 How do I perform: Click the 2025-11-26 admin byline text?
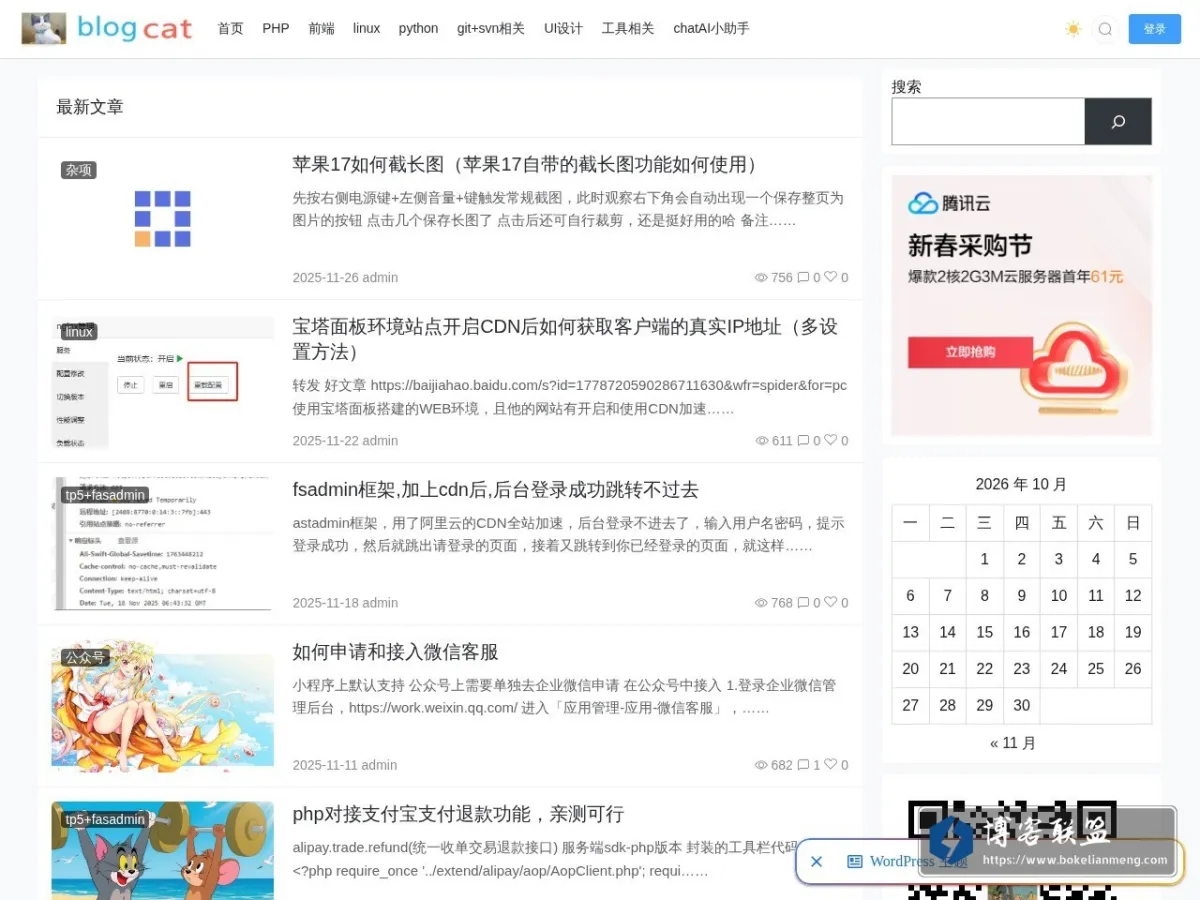pos(345,278)
